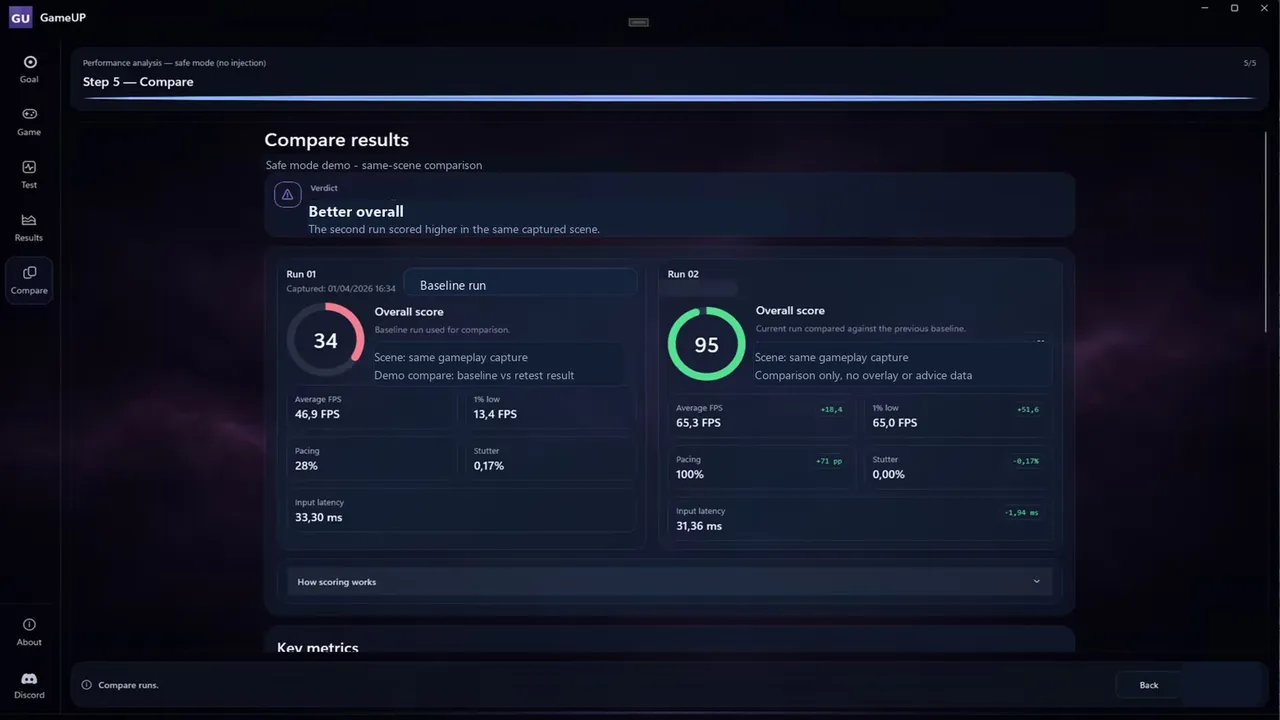Image resolution: width=1280 pixels, height=720 pixels.
Task: Click the Run 02 score ring showing 95
Action: click(x=706, y=344)
